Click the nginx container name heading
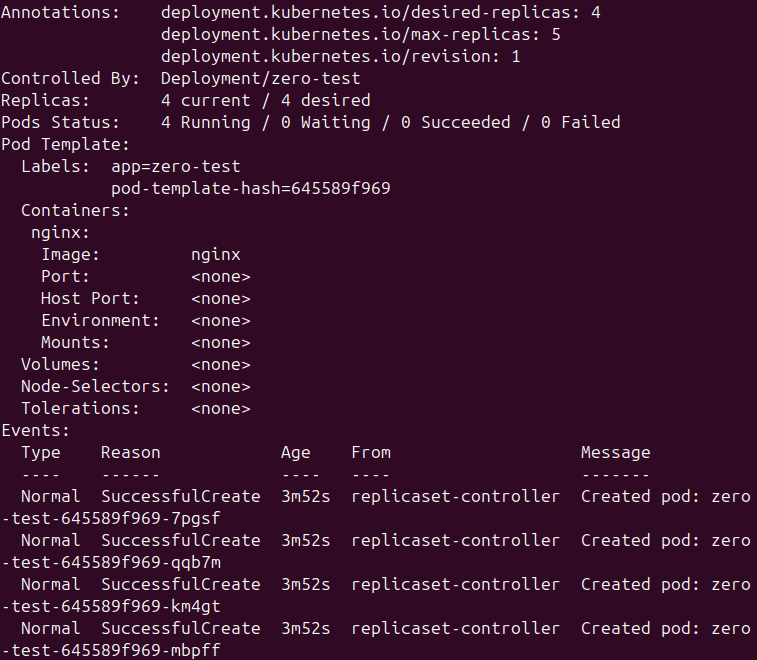The width and height of the screenshot is (757, 660). (60, 233)
